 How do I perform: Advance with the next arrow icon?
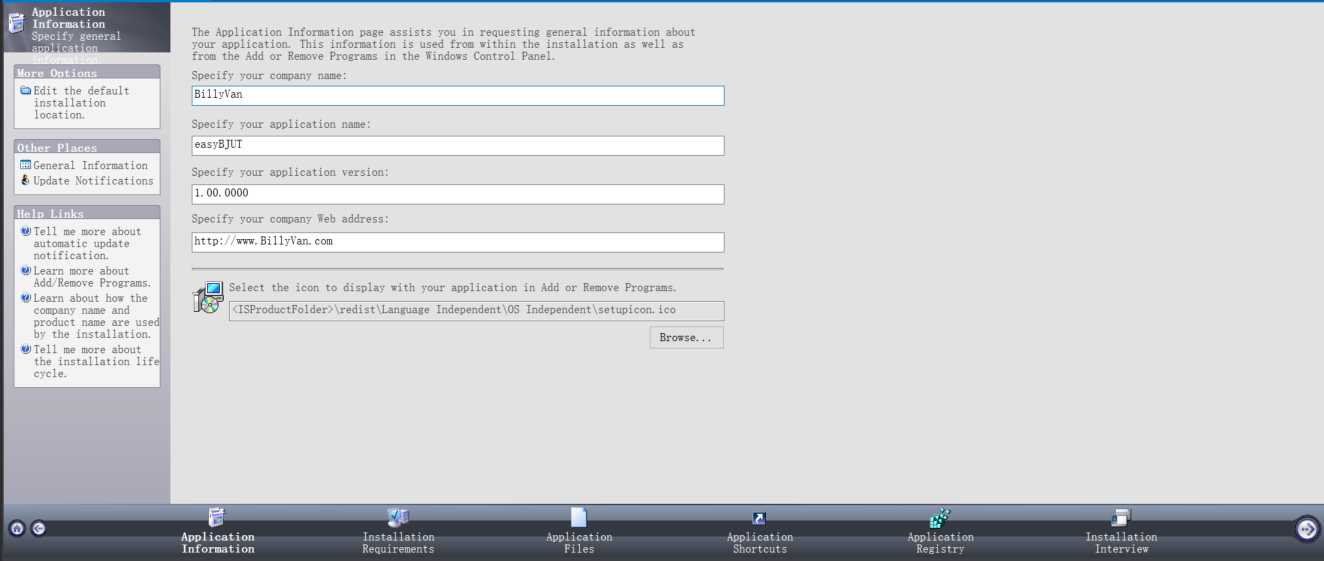coord(1307,529)
